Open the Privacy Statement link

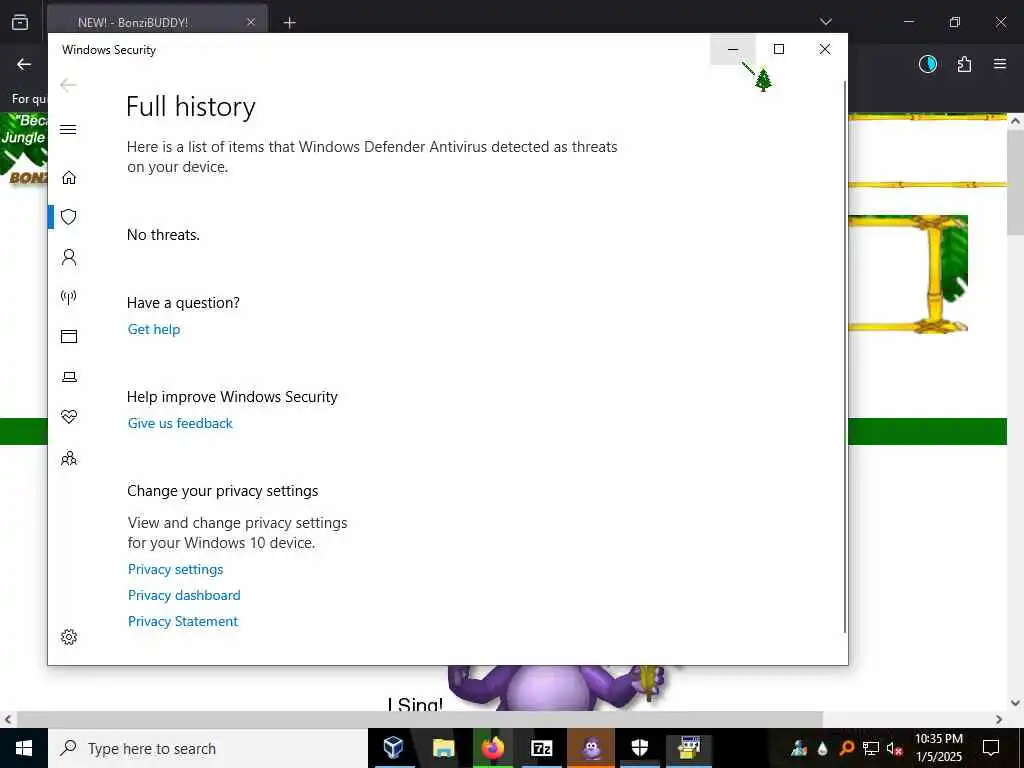183,622
